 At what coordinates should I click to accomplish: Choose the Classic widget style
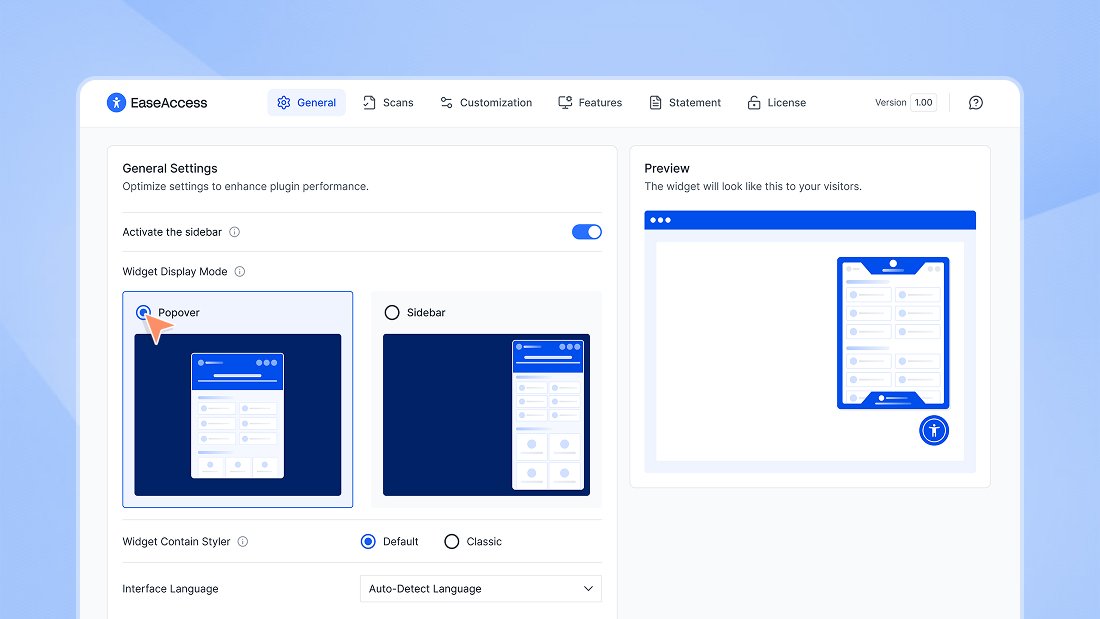(x=451, y=541)
